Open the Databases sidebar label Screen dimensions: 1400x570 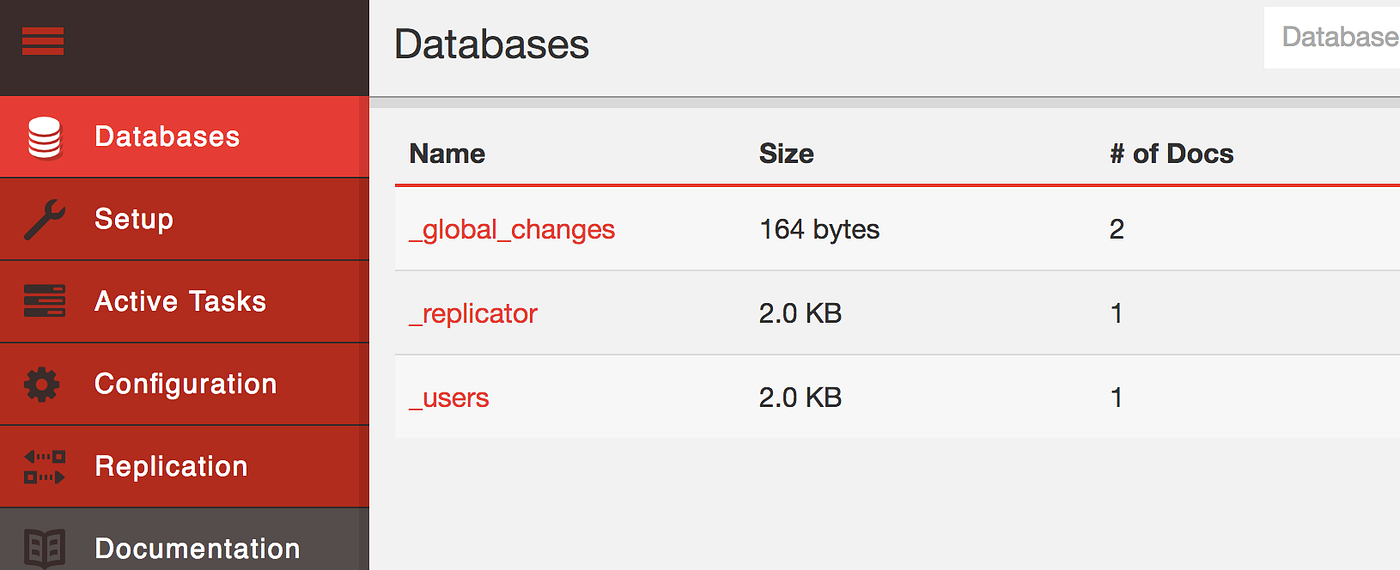(167, 137)
